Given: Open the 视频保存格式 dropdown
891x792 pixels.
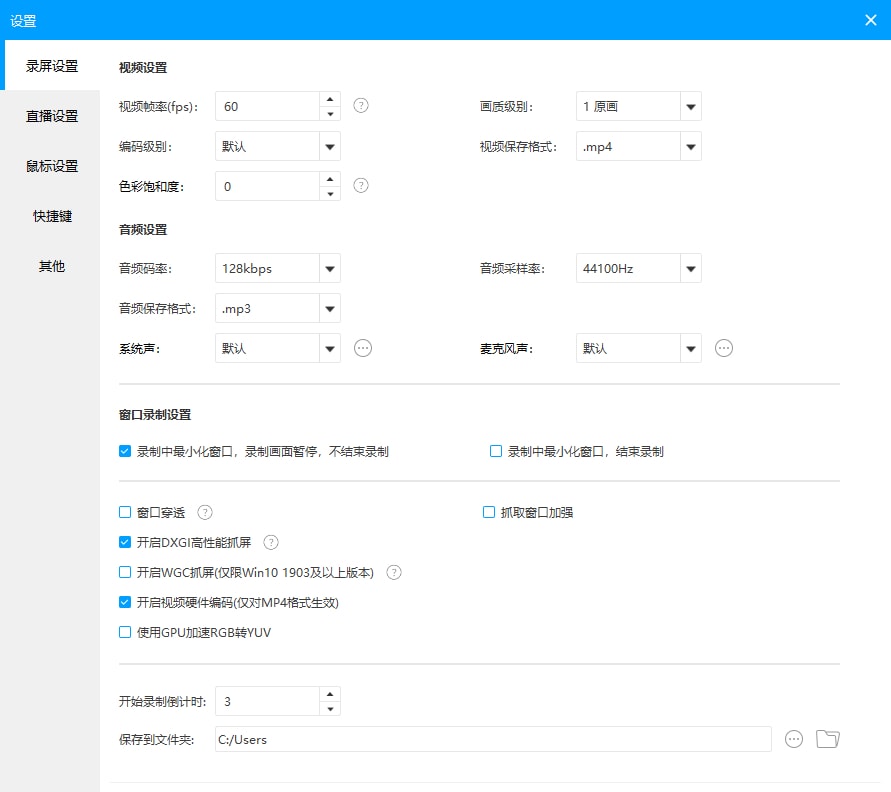Looking at the screenshot, I should [x=690, y=146].
